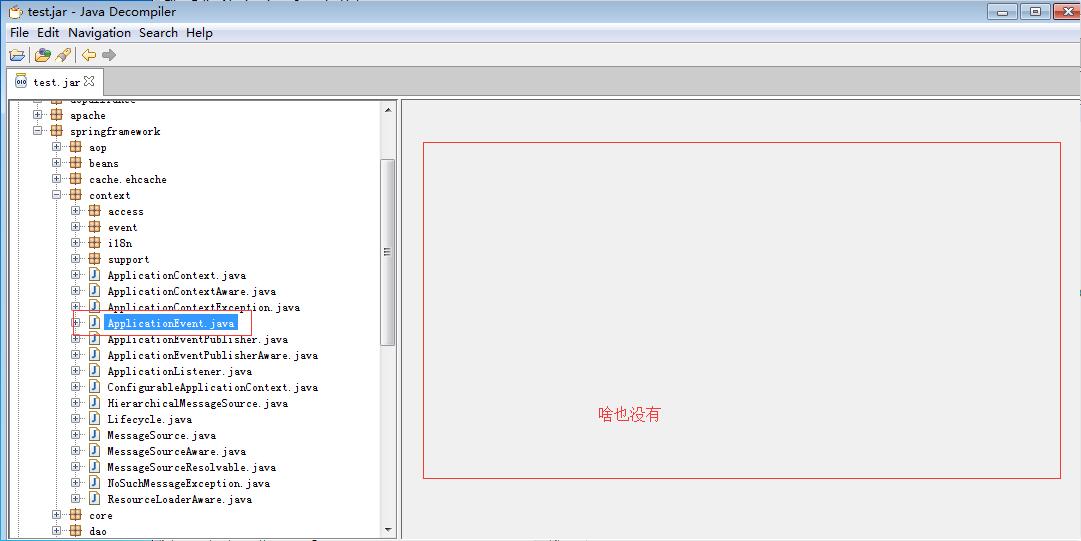
Task: Expand the i18n package node
Action: click(76, 243)
